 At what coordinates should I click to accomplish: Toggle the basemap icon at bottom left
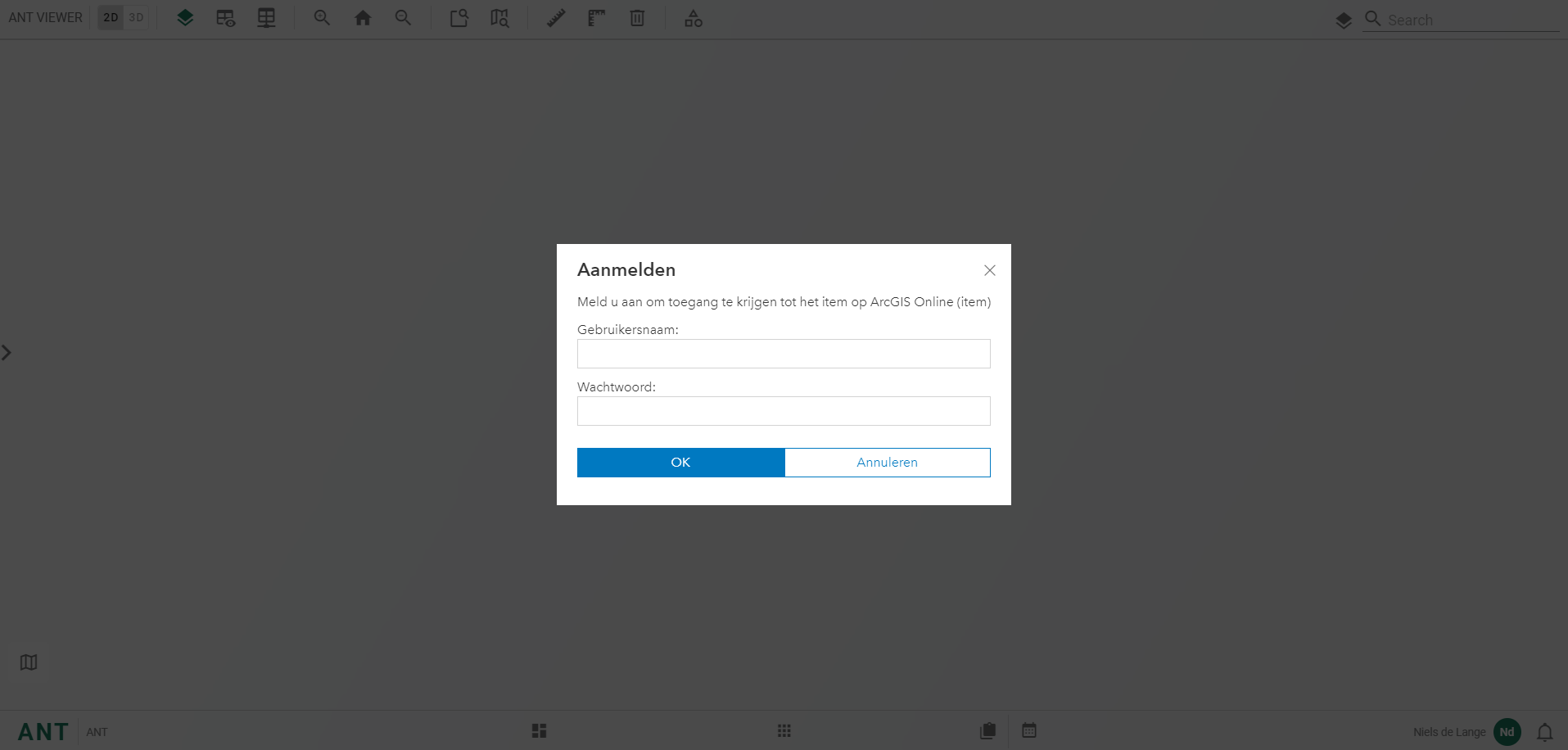29,662
